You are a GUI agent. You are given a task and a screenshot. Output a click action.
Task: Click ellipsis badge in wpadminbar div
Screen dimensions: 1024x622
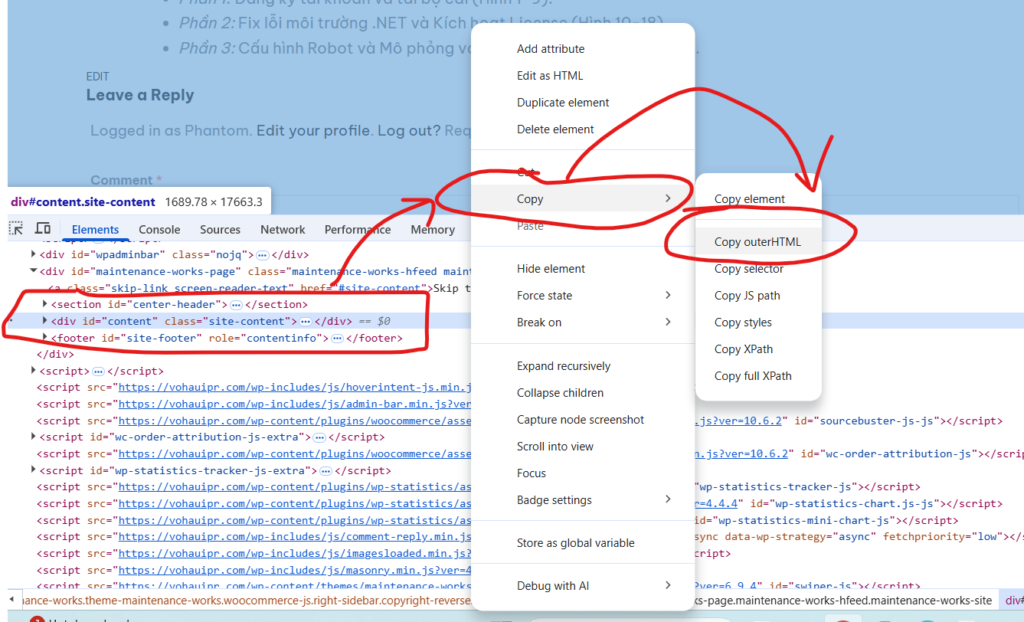(x=262, y=255)
